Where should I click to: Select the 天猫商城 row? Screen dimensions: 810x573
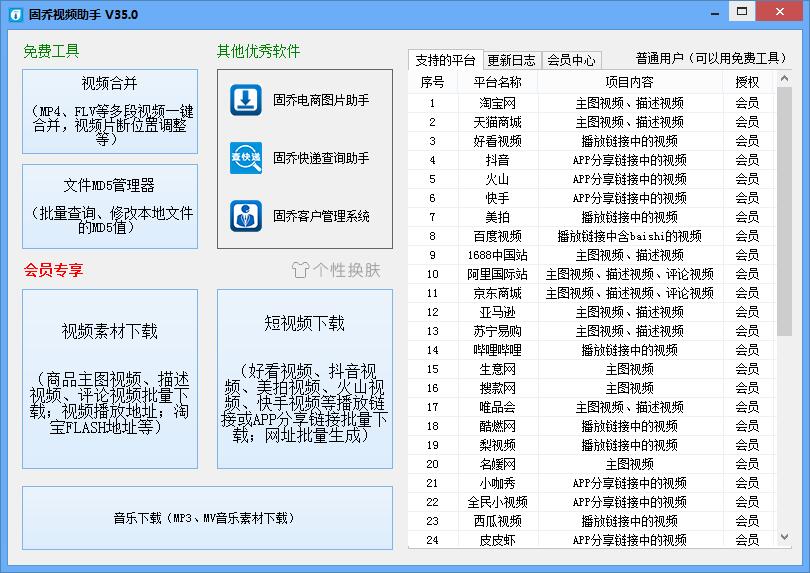(x=592, y=122)
